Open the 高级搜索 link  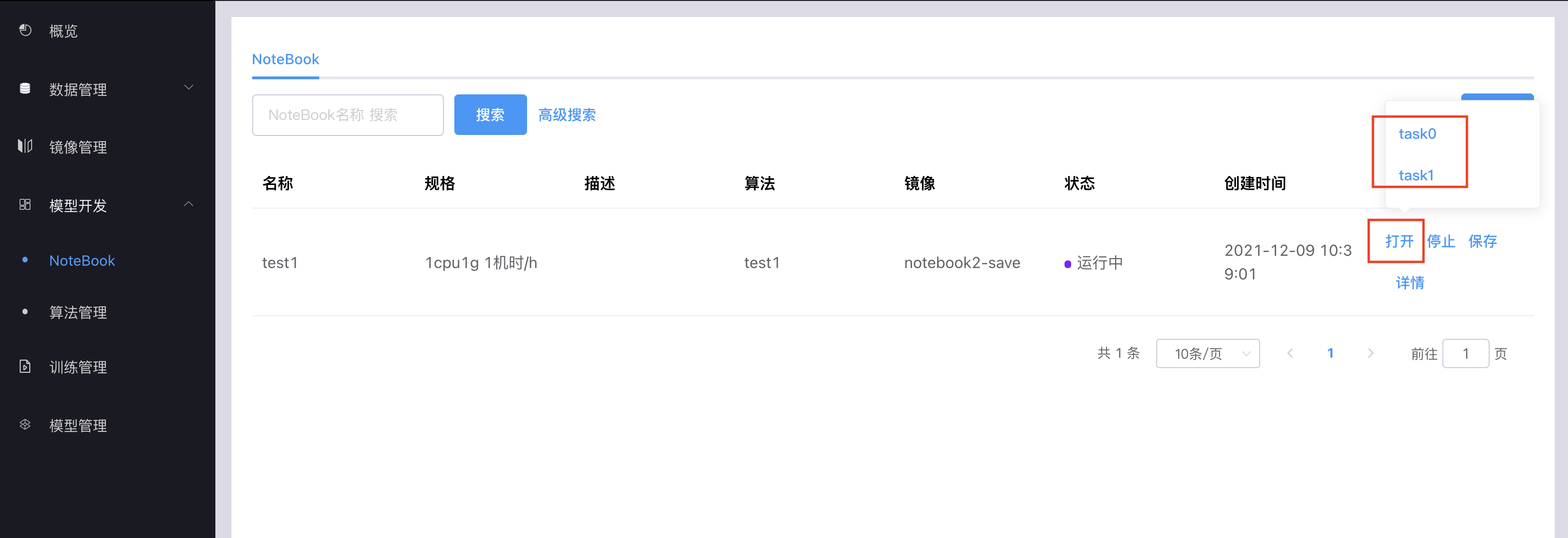pyautogui.click(x=567, y=114)
